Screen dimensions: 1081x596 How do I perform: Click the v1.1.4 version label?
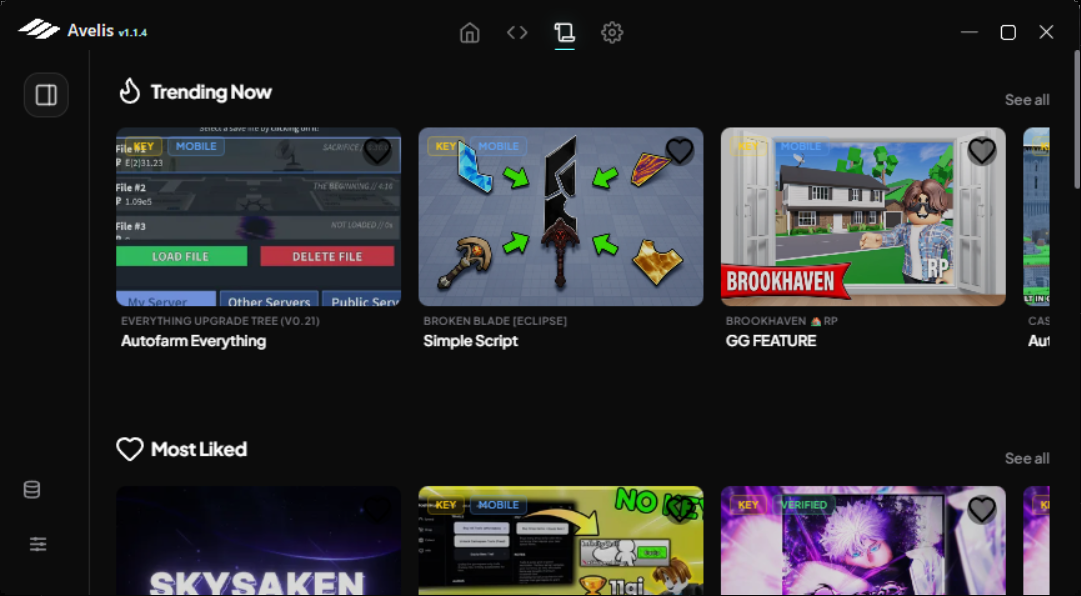point(132,32)
